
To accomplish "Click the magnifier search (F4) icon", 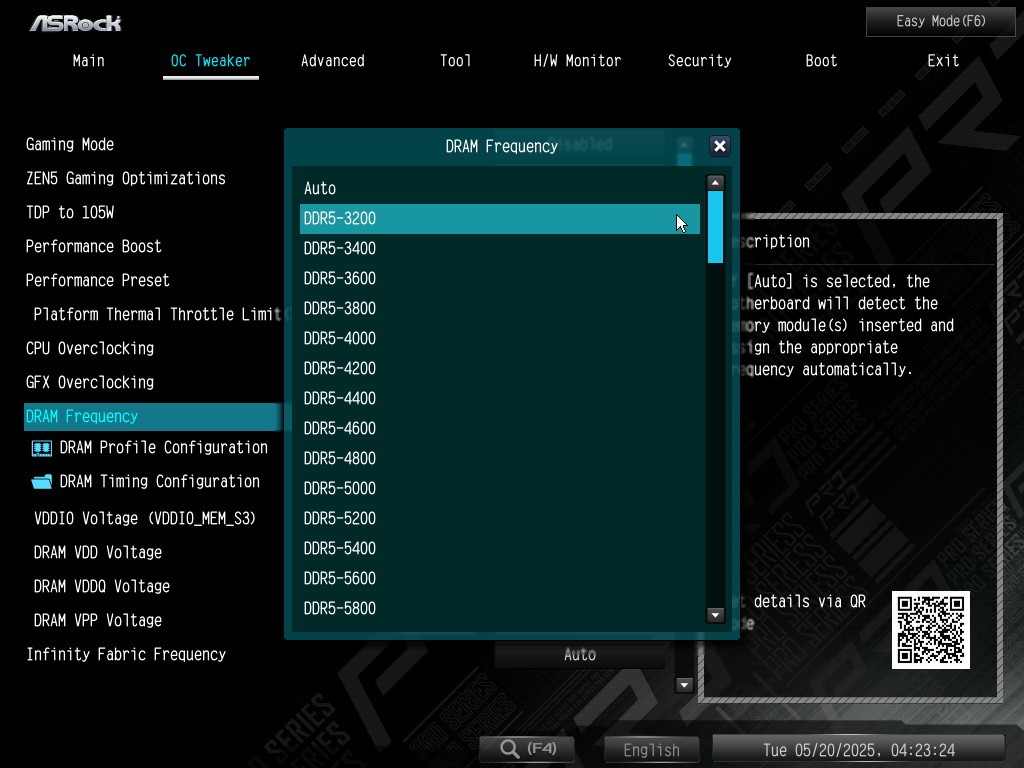I will (510, 749).
